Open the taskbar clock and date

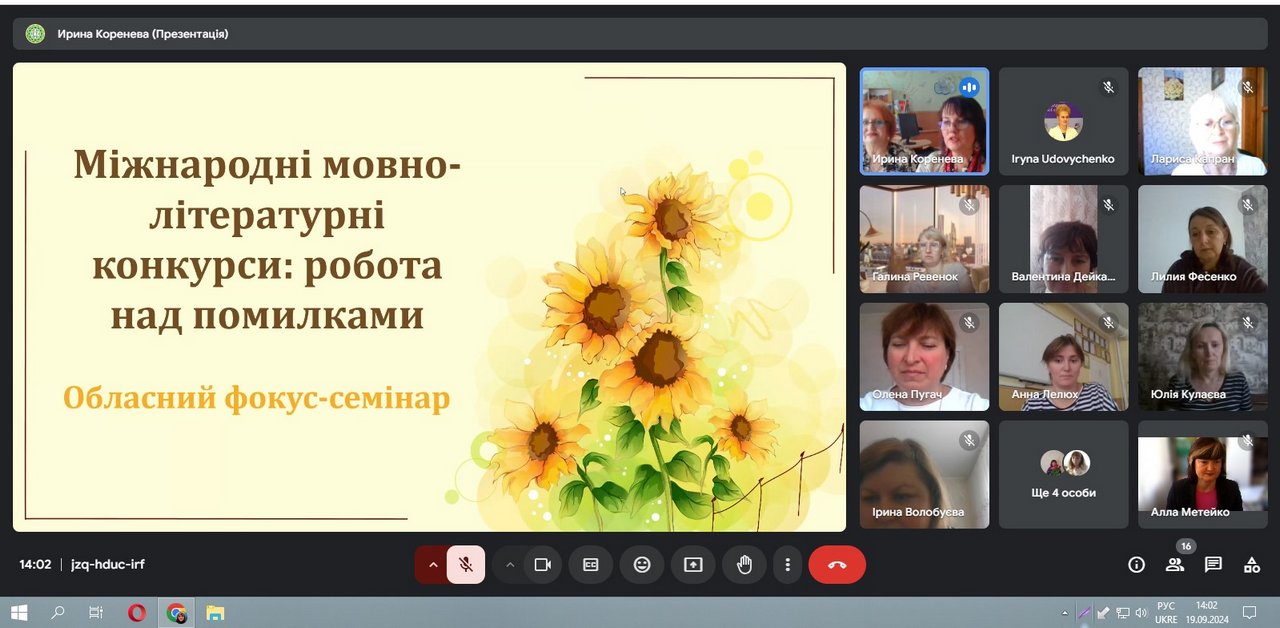tap(1207, 612)
